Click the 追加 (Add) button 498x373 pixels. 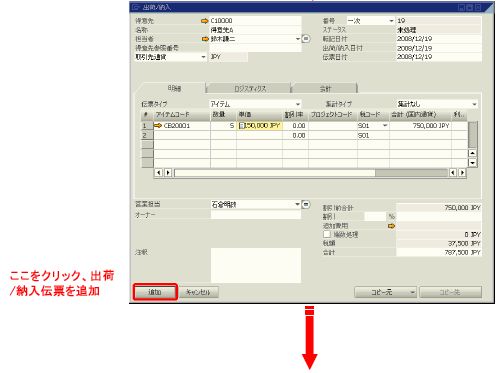click(155, 292)
